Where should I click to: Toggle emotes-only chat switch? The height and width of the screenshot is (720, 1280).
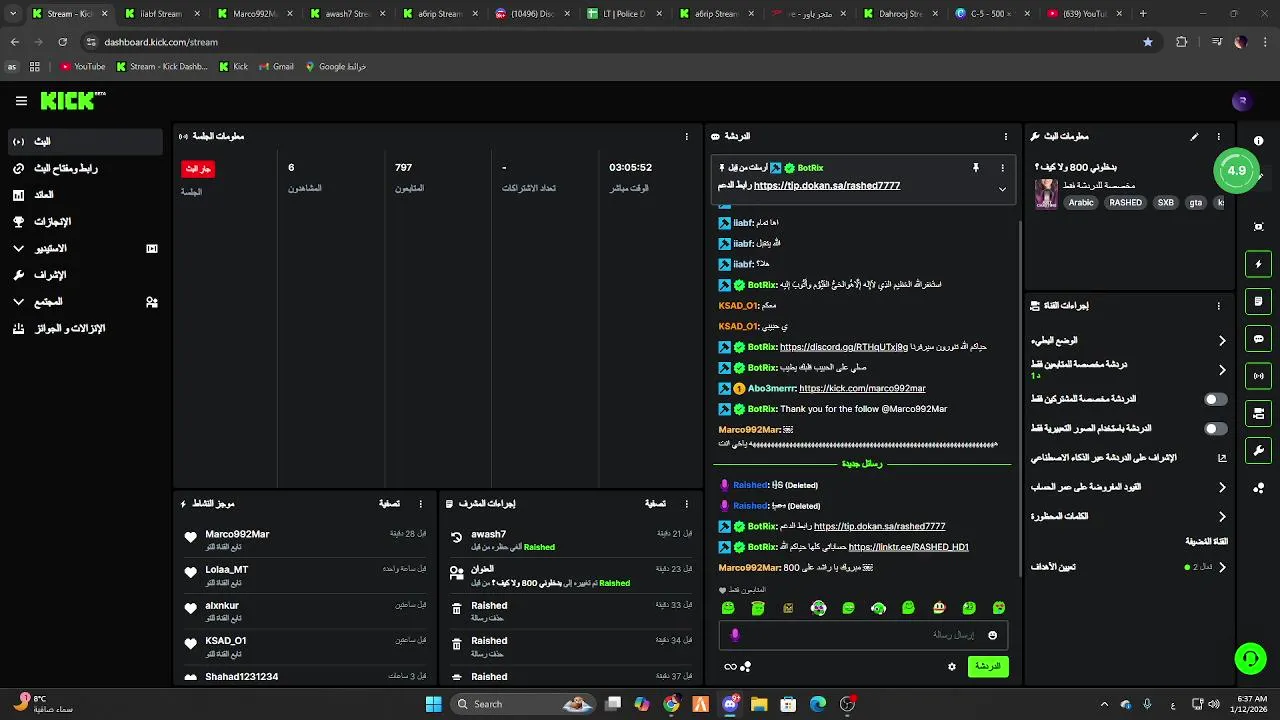1215,429
